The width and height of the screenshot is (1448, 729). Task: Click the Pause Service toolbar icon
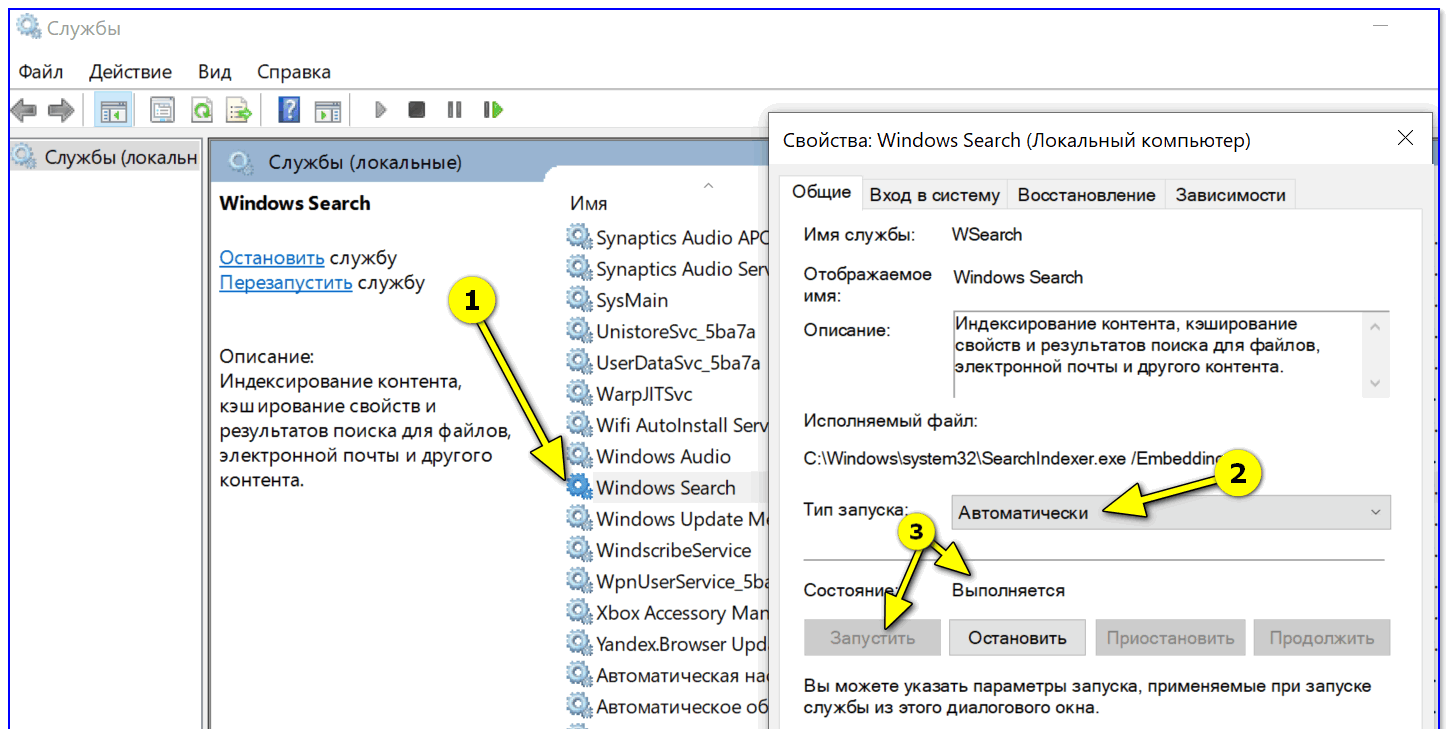(x=454, y=110)
